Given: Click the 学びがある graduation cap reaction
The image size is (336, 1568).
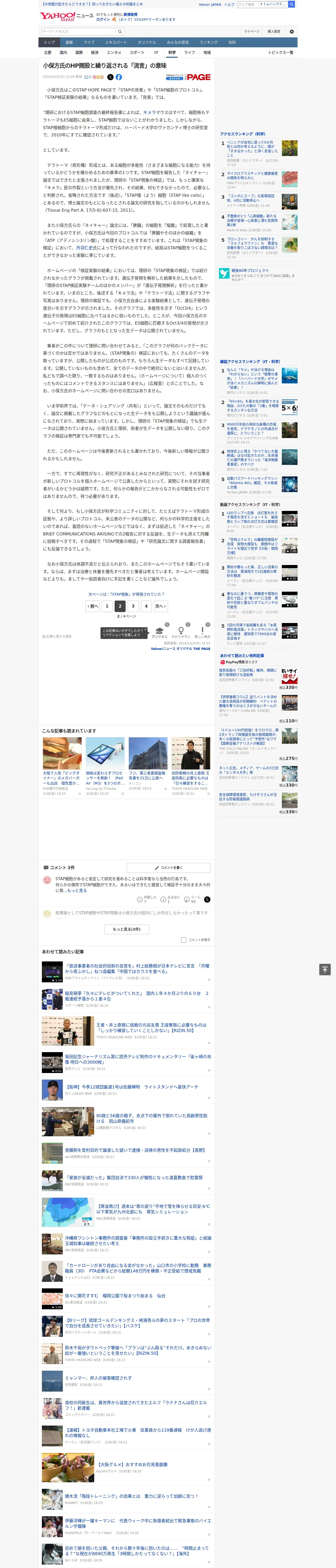Looking at the screenshot, I should [159, 631].
